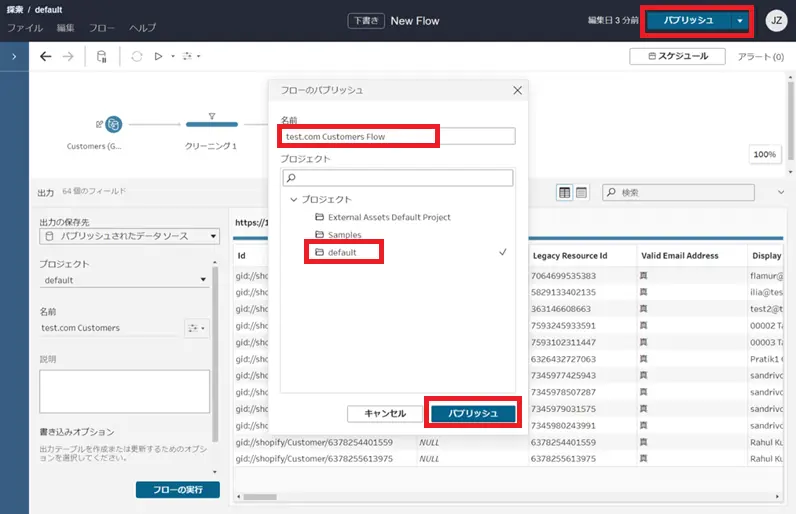The width and height of the screenshot is (796, 514).
Task: Click the 下書き draft badge
Action: tap(366, 21)
